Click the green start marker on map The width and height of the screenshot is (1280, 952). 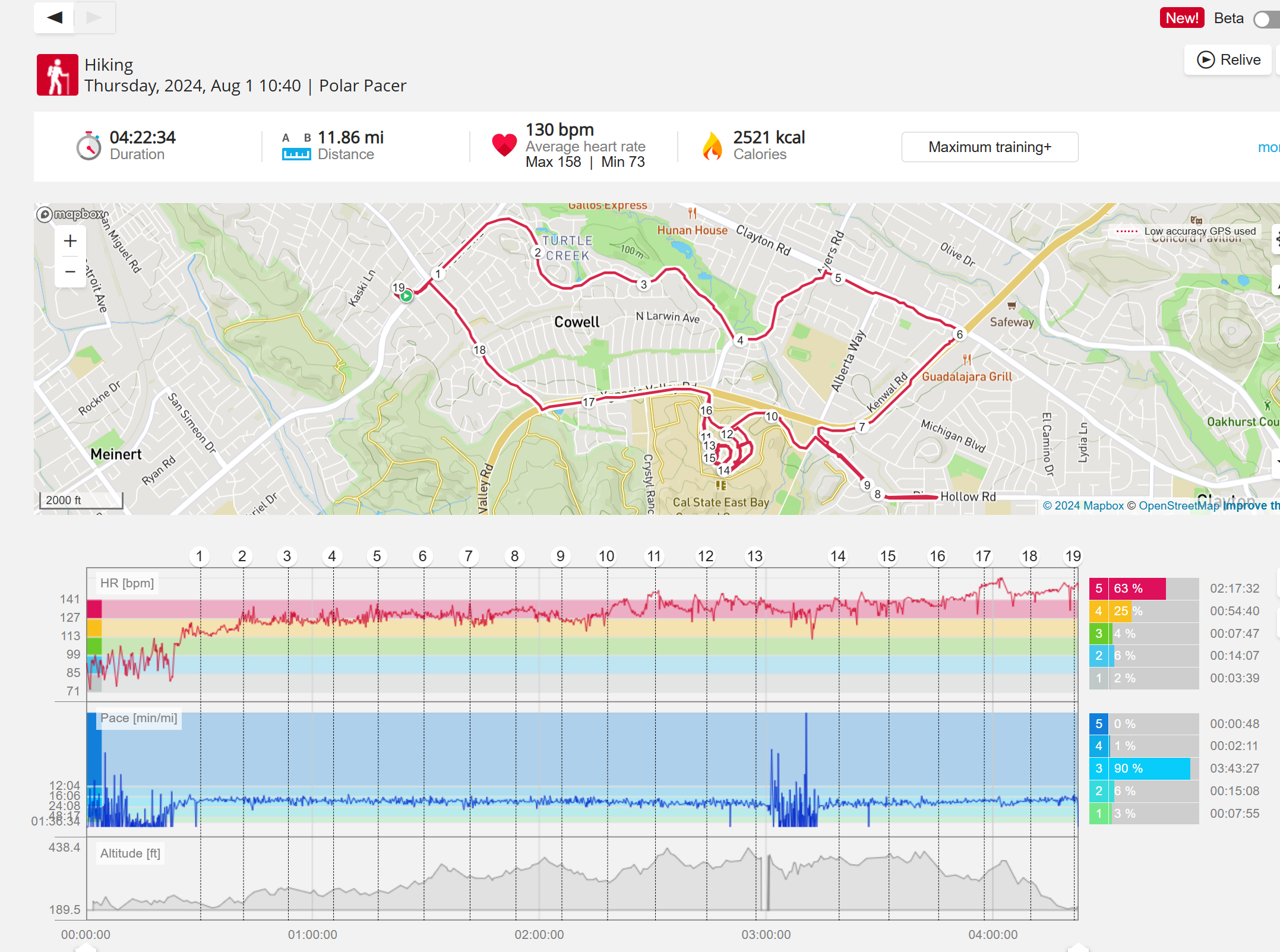coord(406,296)
